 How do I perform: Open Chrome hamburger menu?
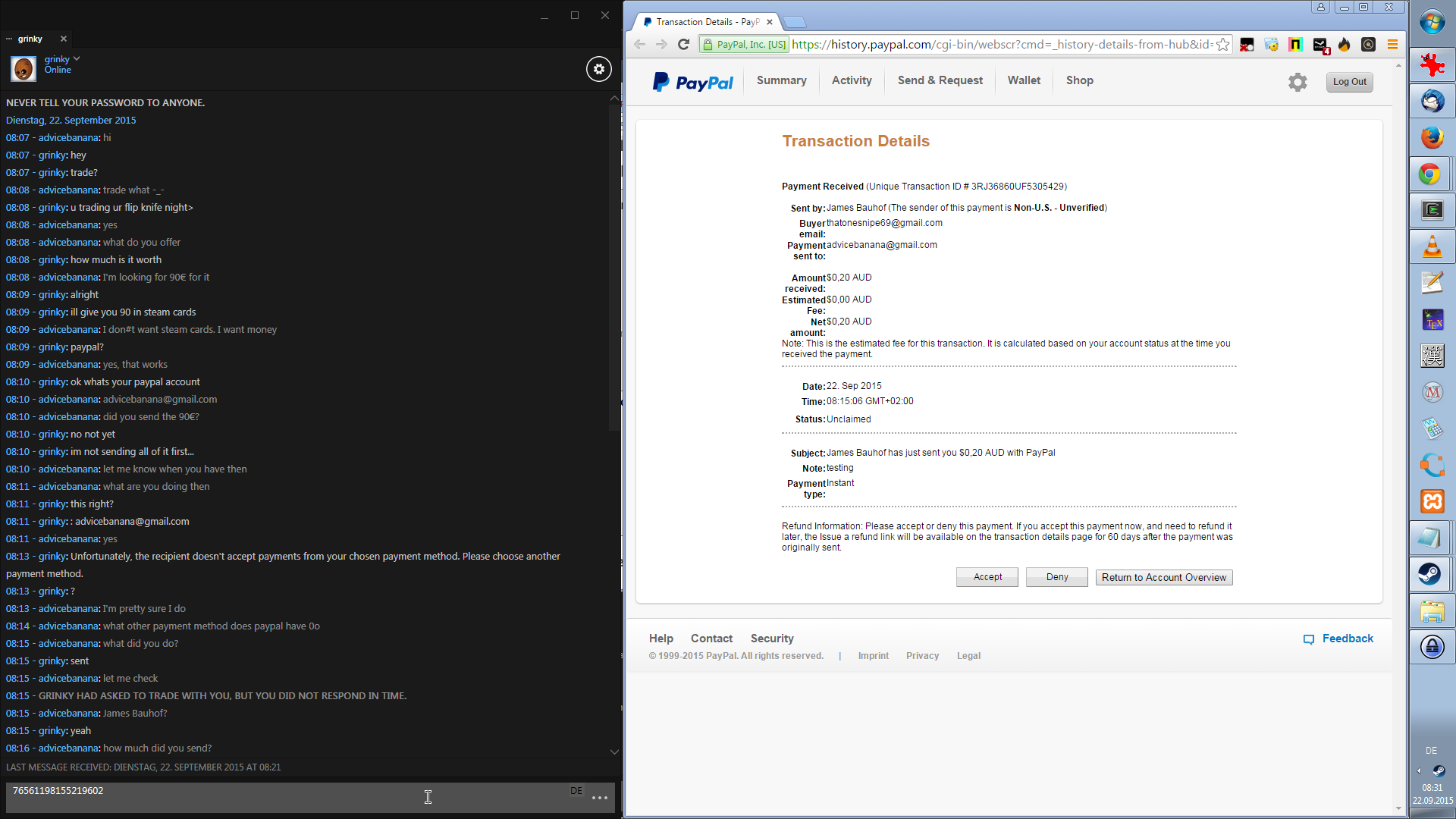tap(1392, 45)
